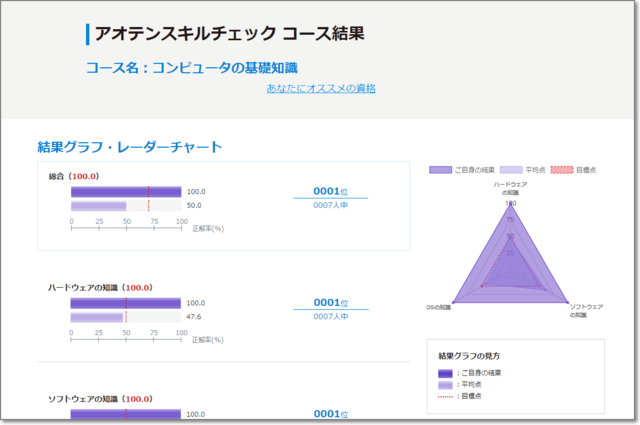Click the ハードウェアの知識 vertex on radar chart
This screenshot has width=640, height=425.
coord(510,201)
